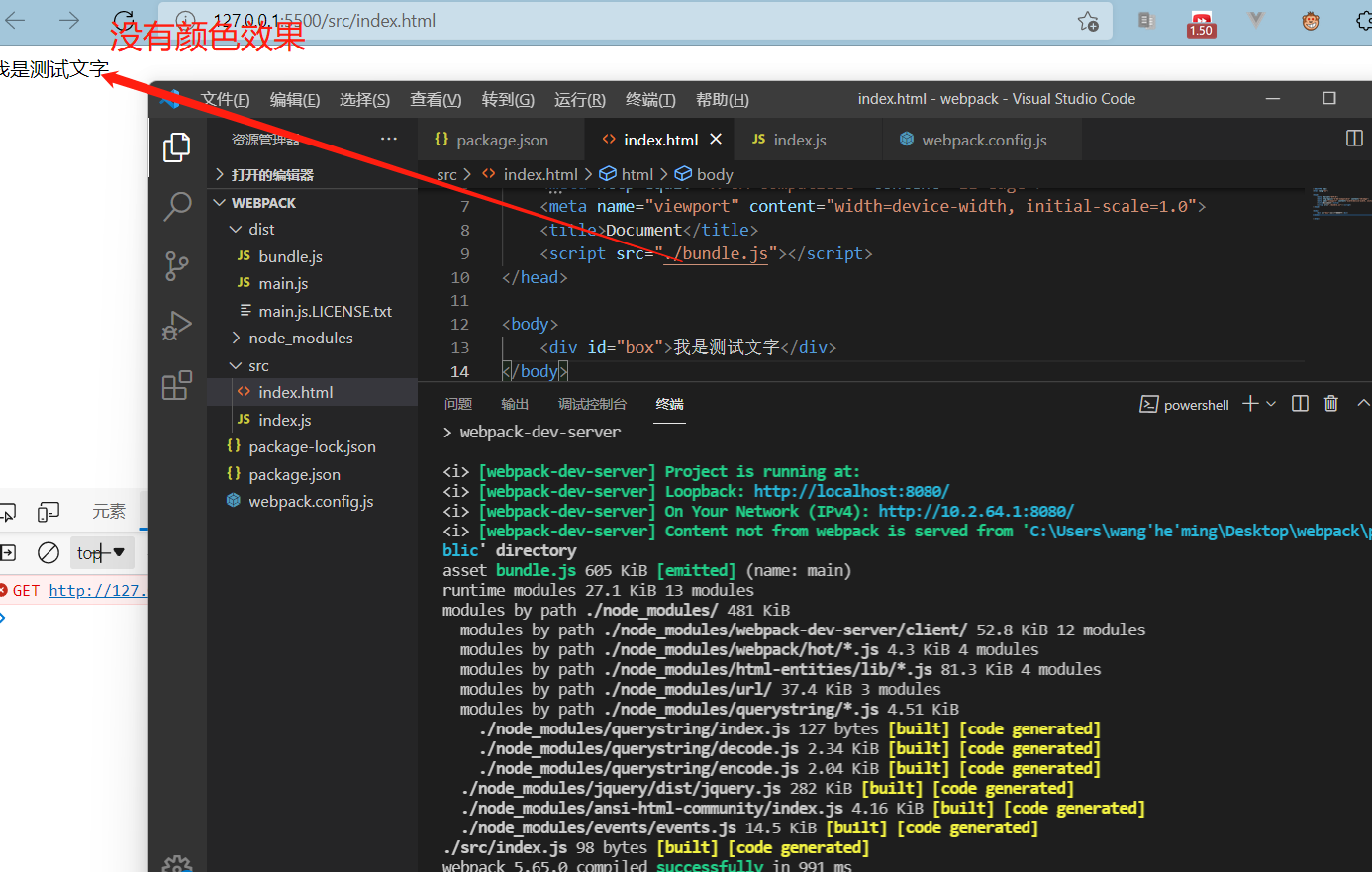
Task: Open the Extensions view
Action: point(177,385)
